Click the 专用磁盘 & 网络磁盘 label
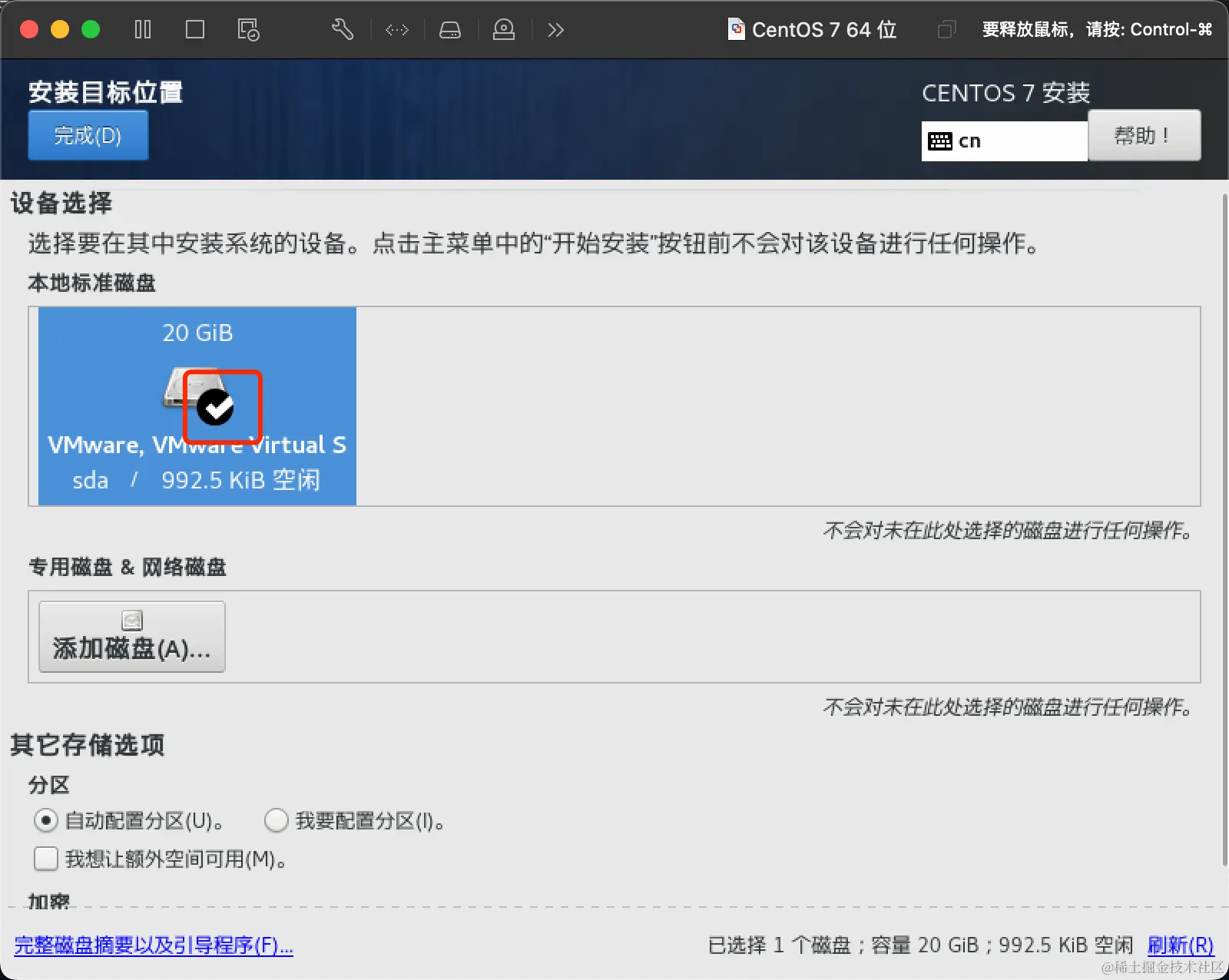This screenshot has height=980, width=1229. (x=128, y=568)
